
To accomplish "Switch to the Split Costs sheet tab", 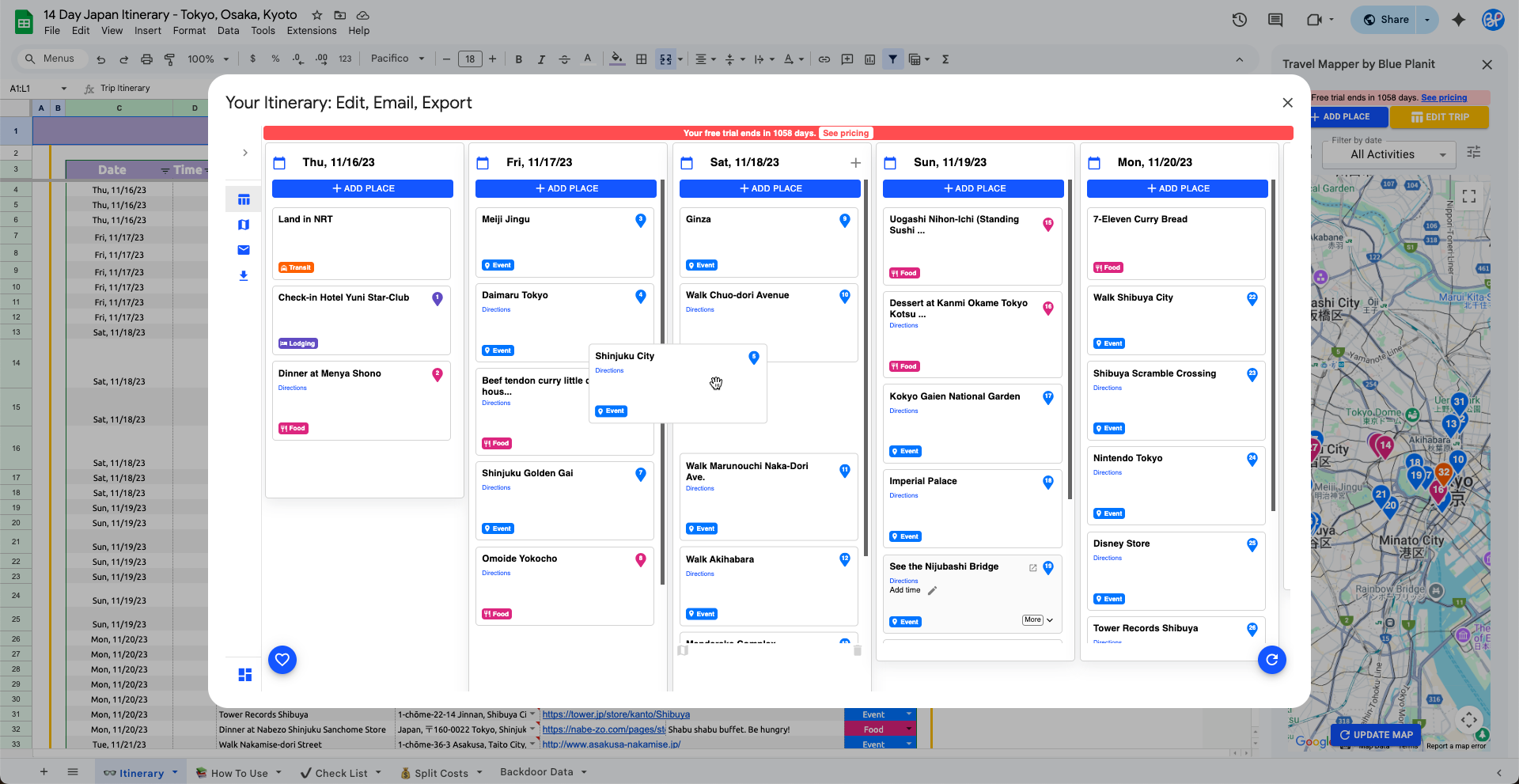I will pos(441,772).
